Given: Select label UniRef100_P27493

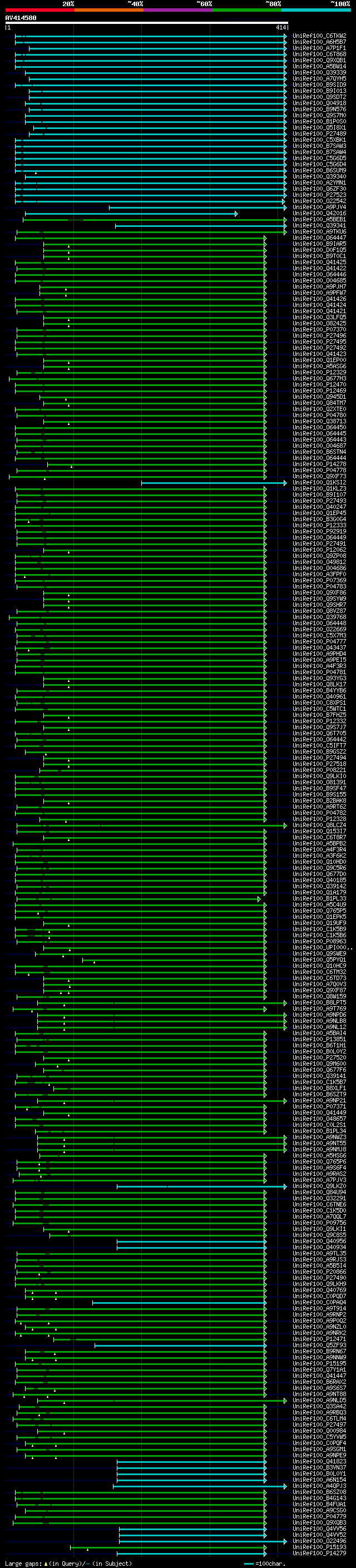Looking at the screenshot, I should (x=319, y=501).
